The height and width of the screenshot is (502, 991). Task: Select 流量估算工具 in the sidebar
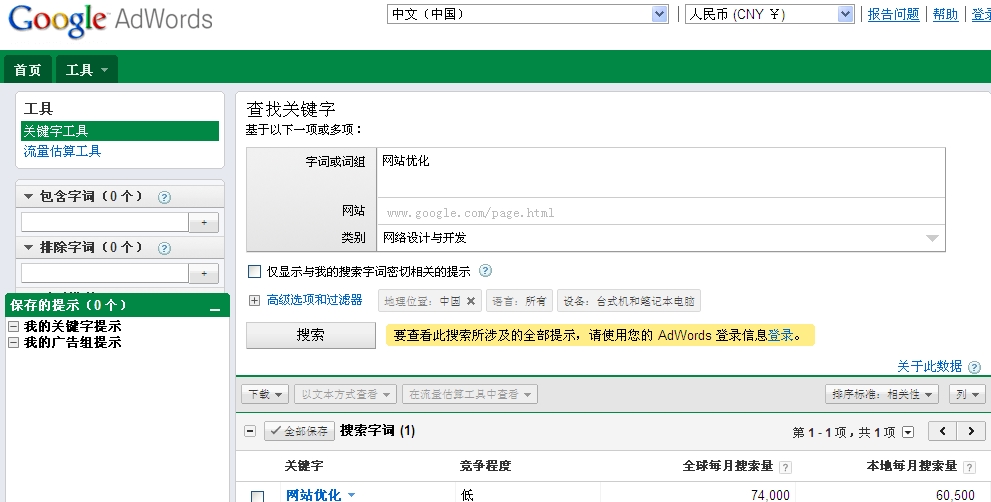point(62,151)
